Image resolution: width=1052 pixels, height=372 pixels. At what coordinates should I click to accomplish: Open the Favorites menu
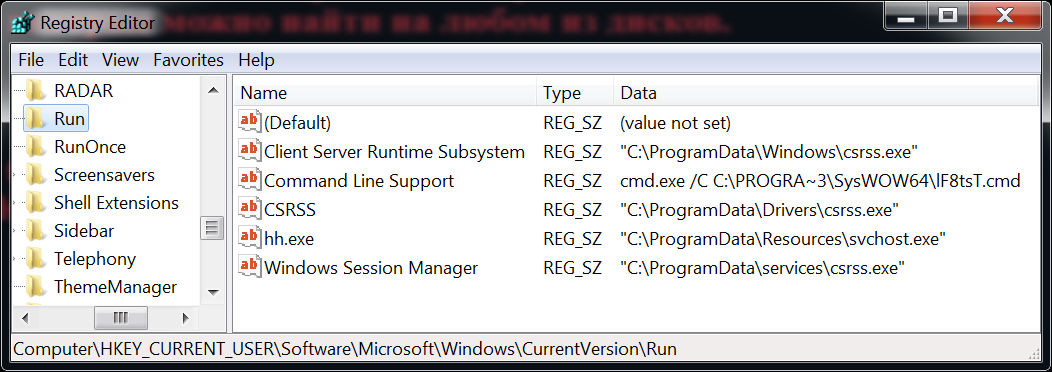pyautogui.click(x=189, y=60)
